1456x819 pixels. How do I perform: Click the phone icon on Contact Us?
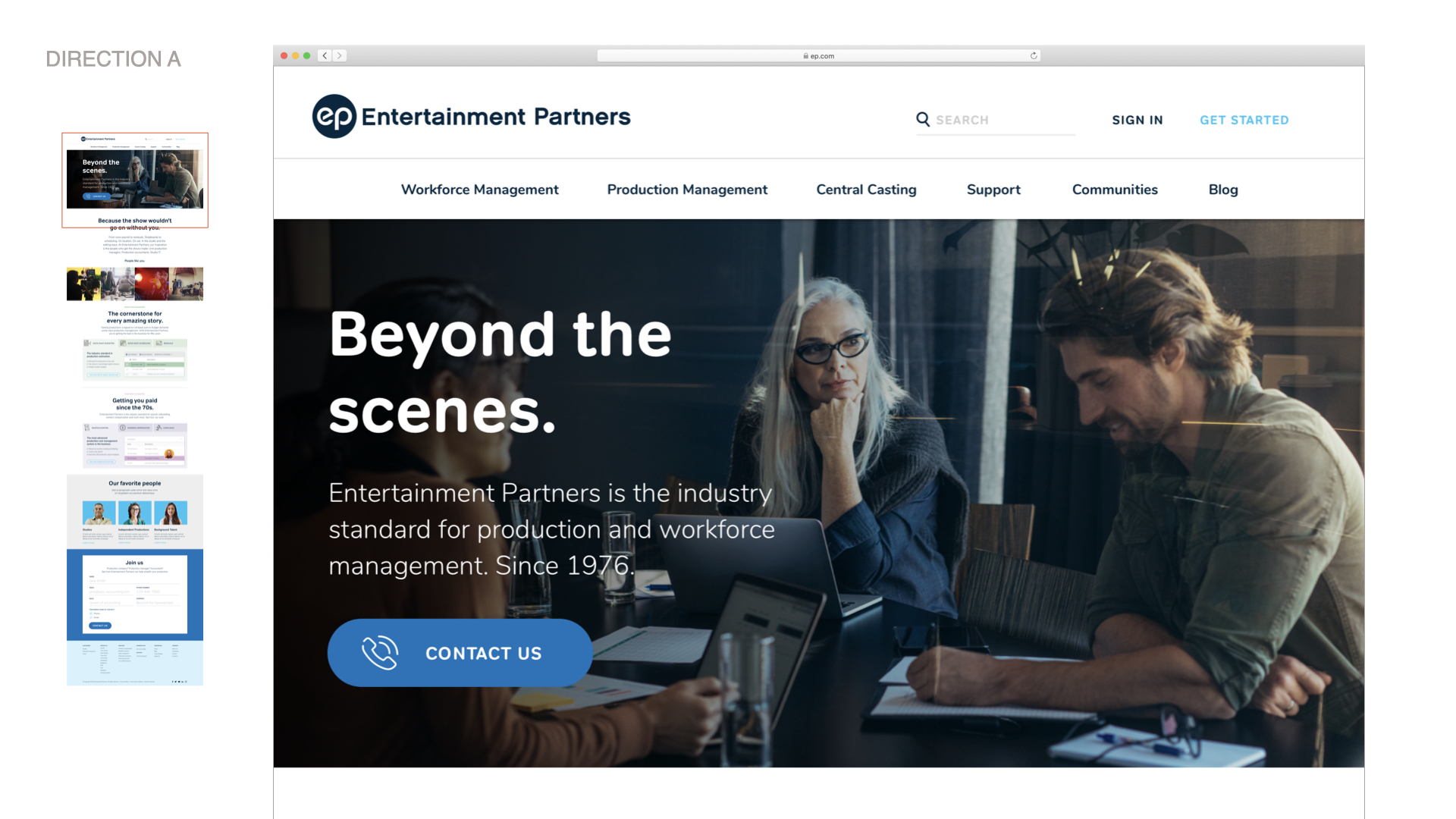point(380,653)
